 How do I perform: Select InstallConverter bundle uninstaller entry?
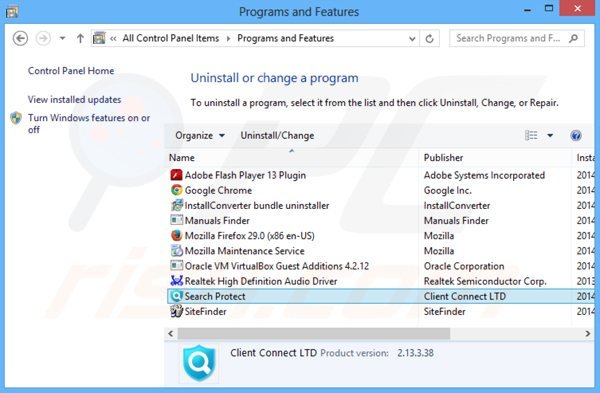point(257,205)
